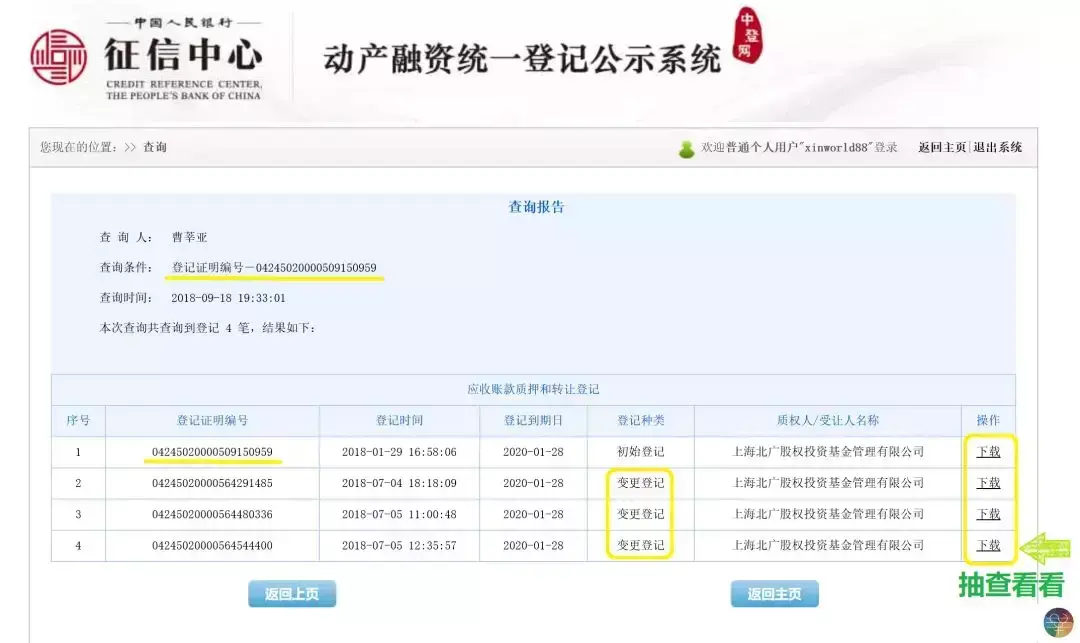Image resolution: width=1080 pixels, height=643 pixels.
Task: Click 下载 for registration row 2
Action: pos(988,483)
